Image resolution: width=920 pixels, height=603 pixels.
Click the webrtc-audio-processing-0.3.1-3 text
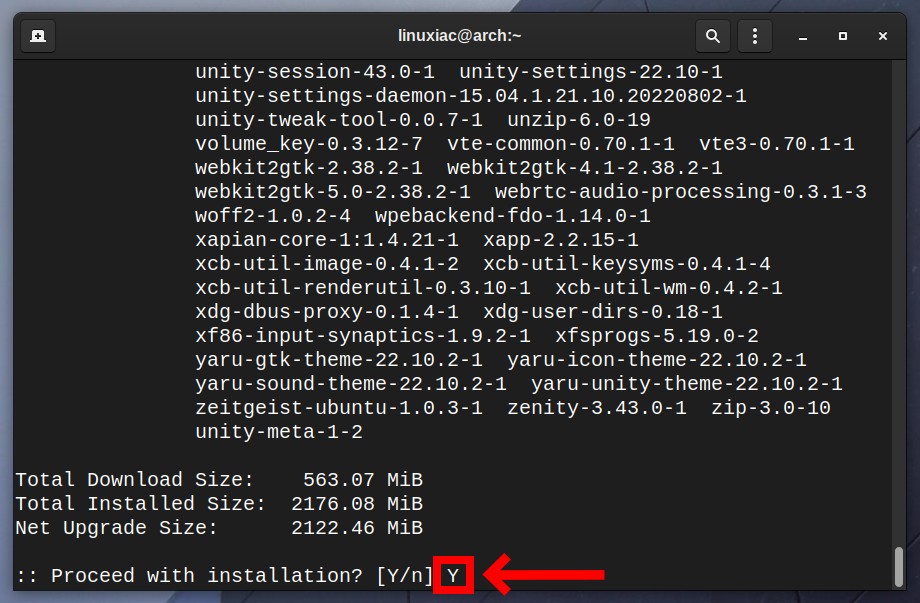click(x=681, y=192)
